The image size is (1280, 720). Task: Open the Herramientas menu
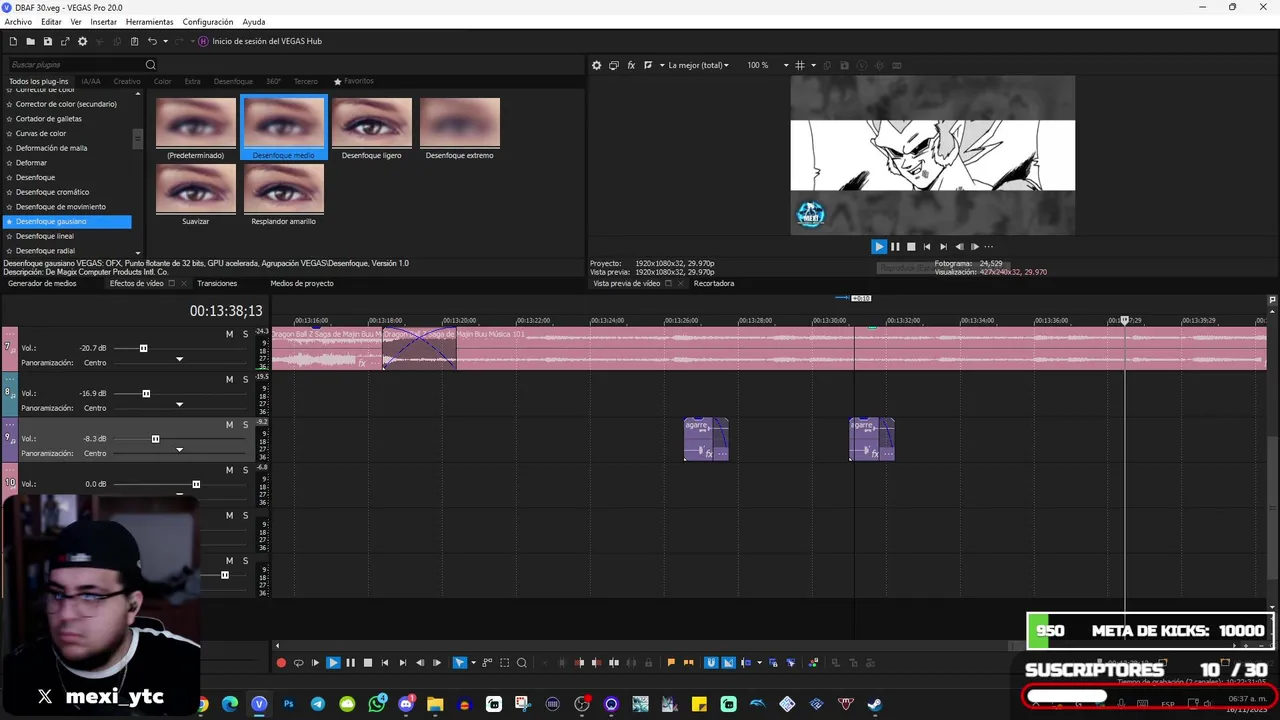[149, 21]
